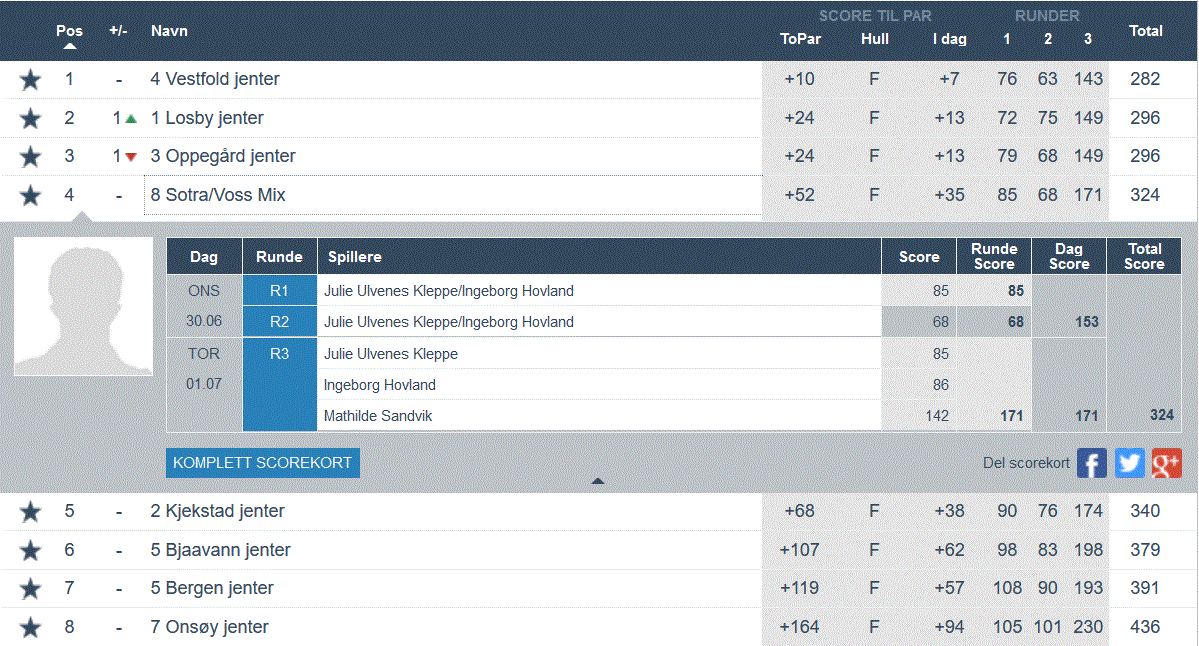The width and height of the screenshot is (1199, 646).
Task: Click the star icon beside Sotra/Voss Mix
Action: coord(30,196)
